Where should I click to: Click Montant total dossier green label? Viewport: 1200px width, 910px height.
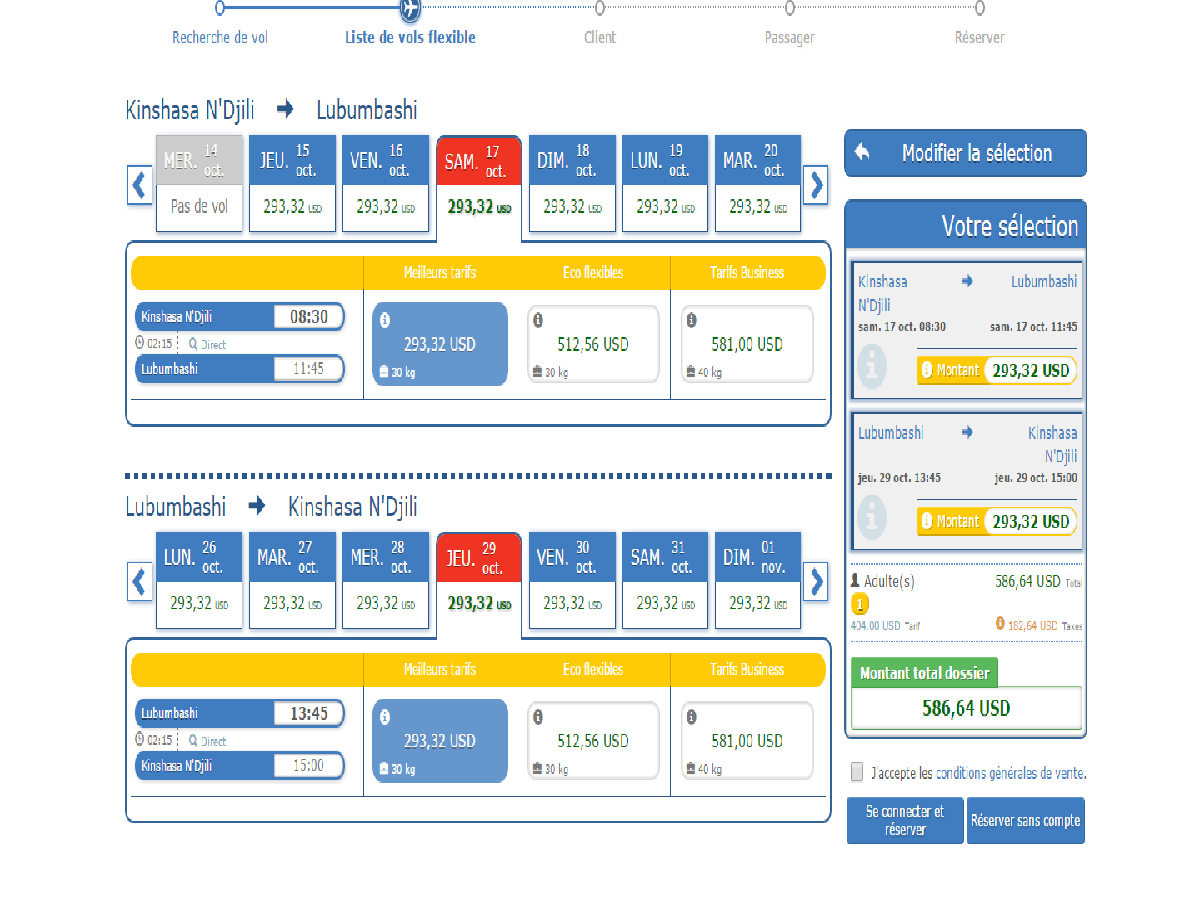[925, 673]
